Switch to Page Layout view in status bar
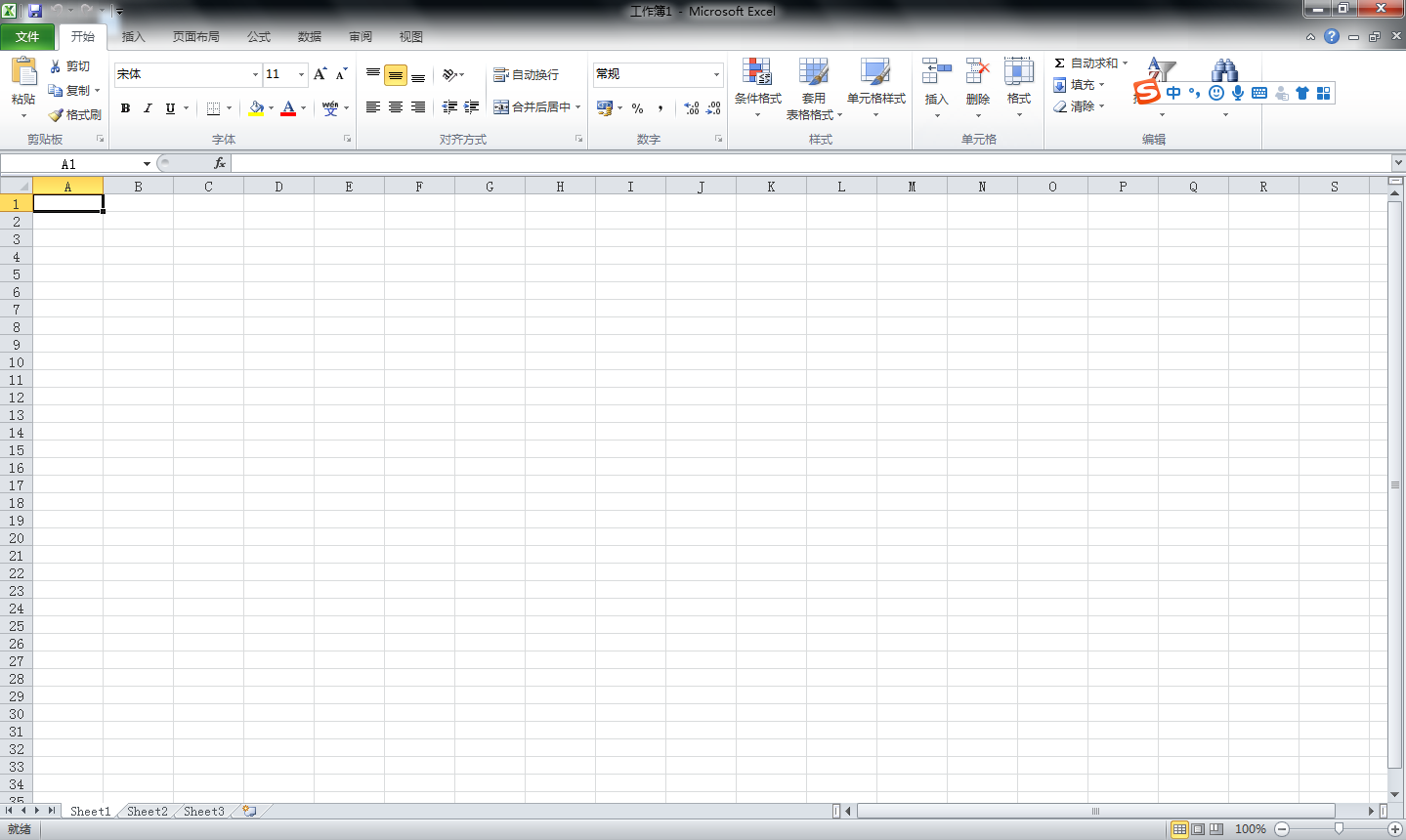The image size is (1406, 840). (1198, 829)
